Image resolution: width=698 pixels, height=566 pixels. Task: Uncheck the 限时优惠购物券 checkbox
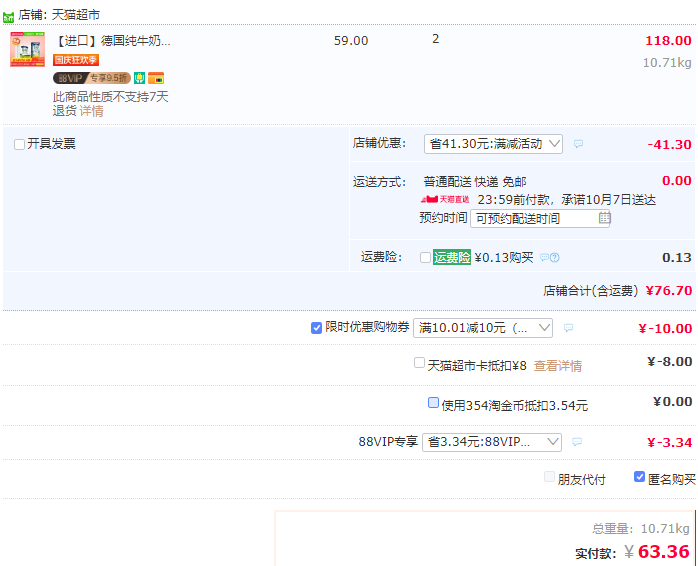tap(317, 328)
